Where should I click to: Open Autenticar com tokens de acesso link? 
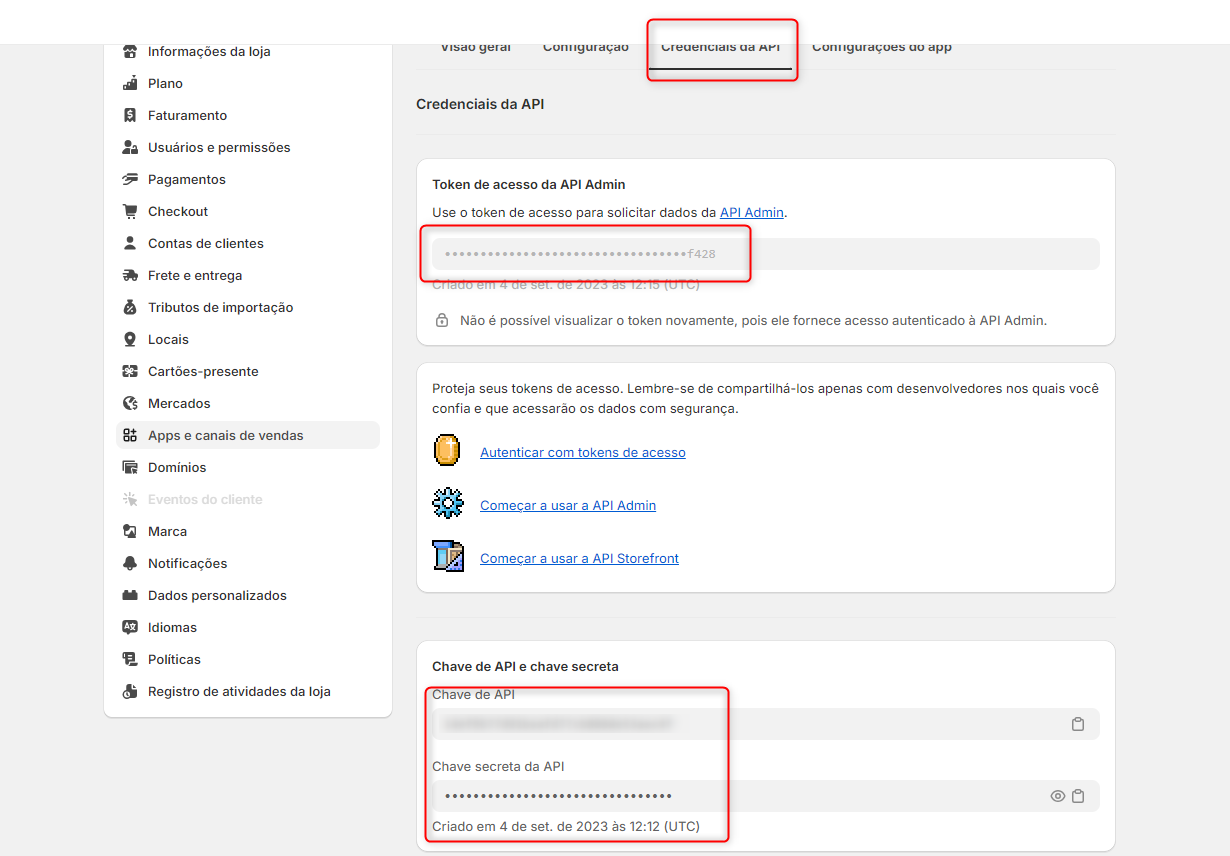(582, 452)
